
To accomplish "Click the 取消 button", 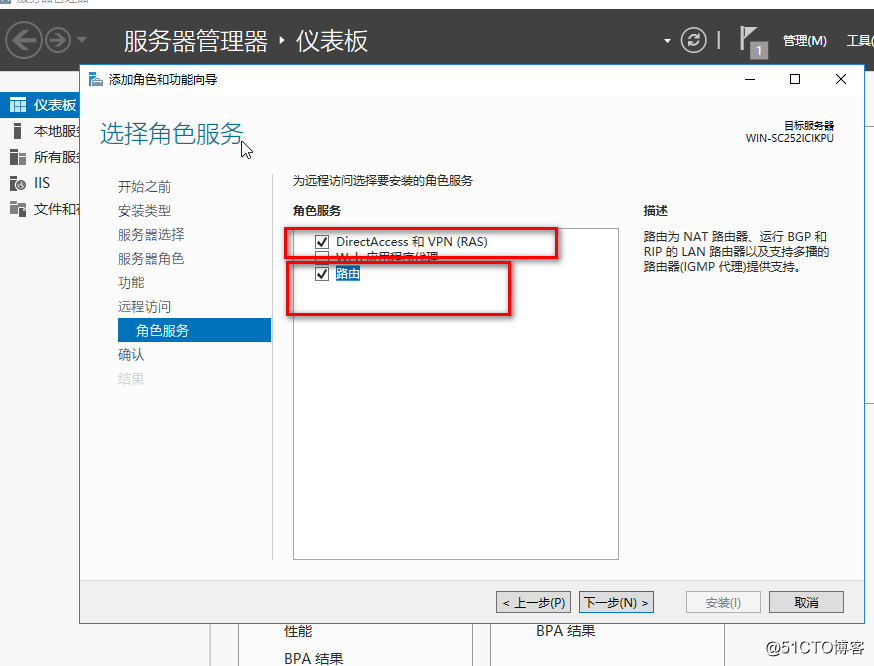I will click(806, 602).
